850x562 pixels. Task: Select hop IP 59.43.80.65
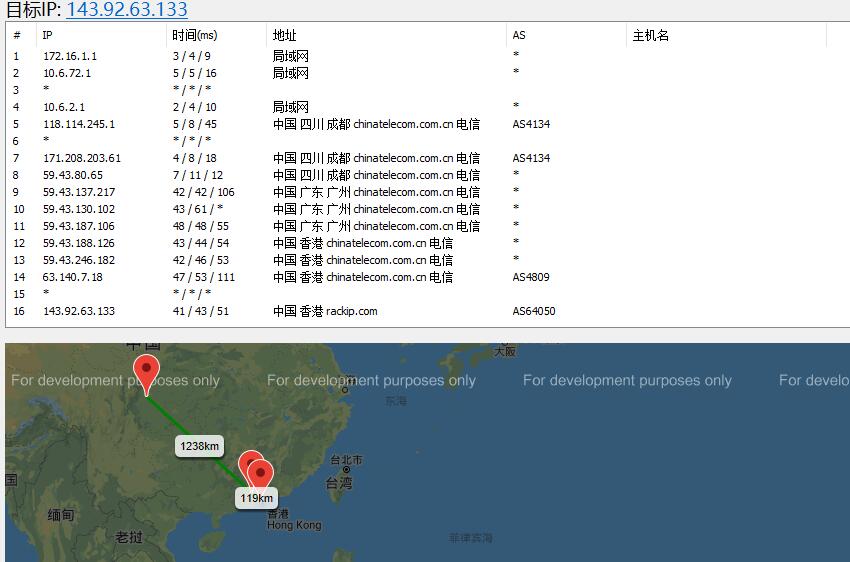pos(73,175)
